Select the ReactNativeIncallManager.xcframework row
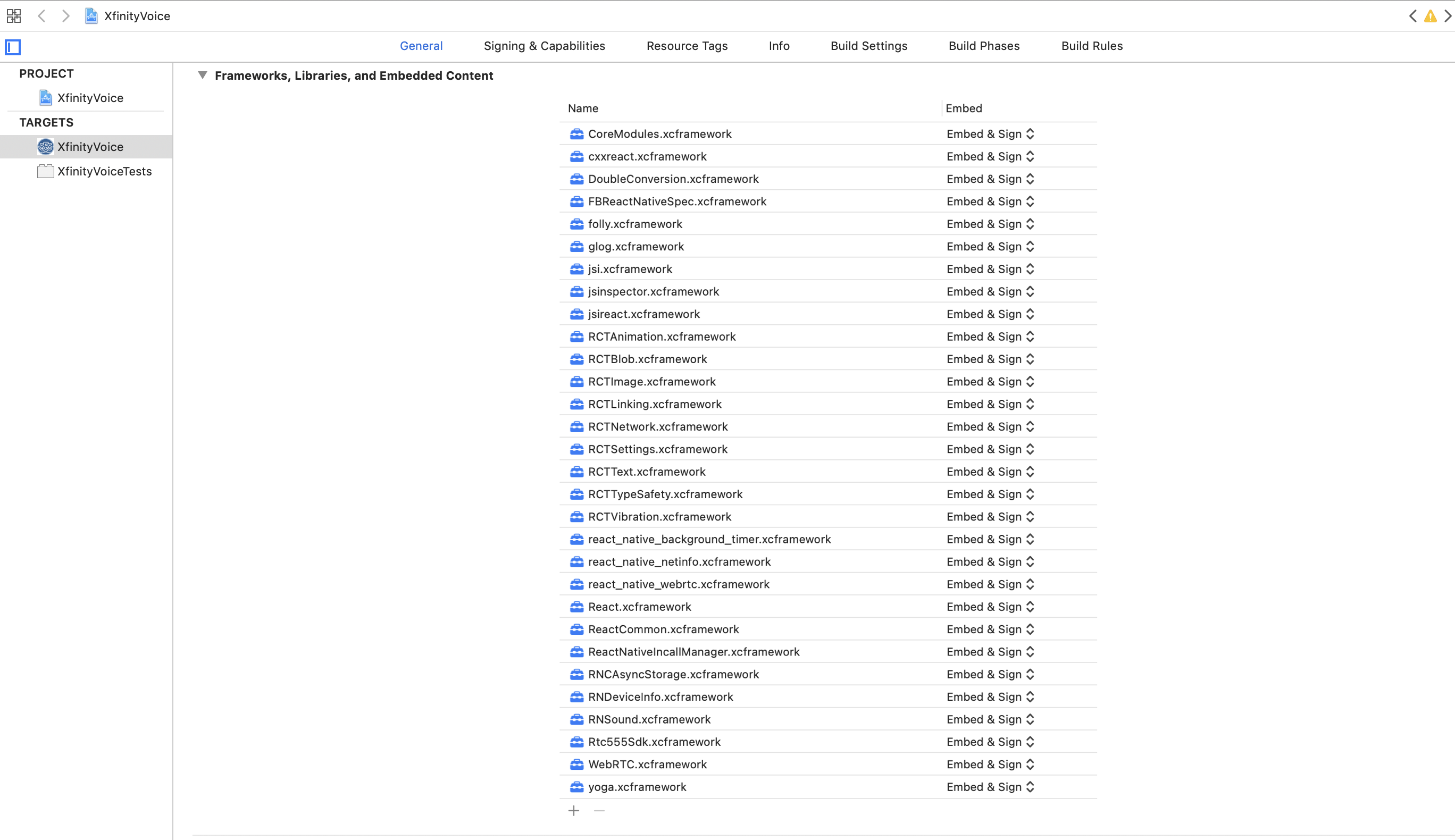The height and width of the screenshot is (840, 1455). pos(828,651)
